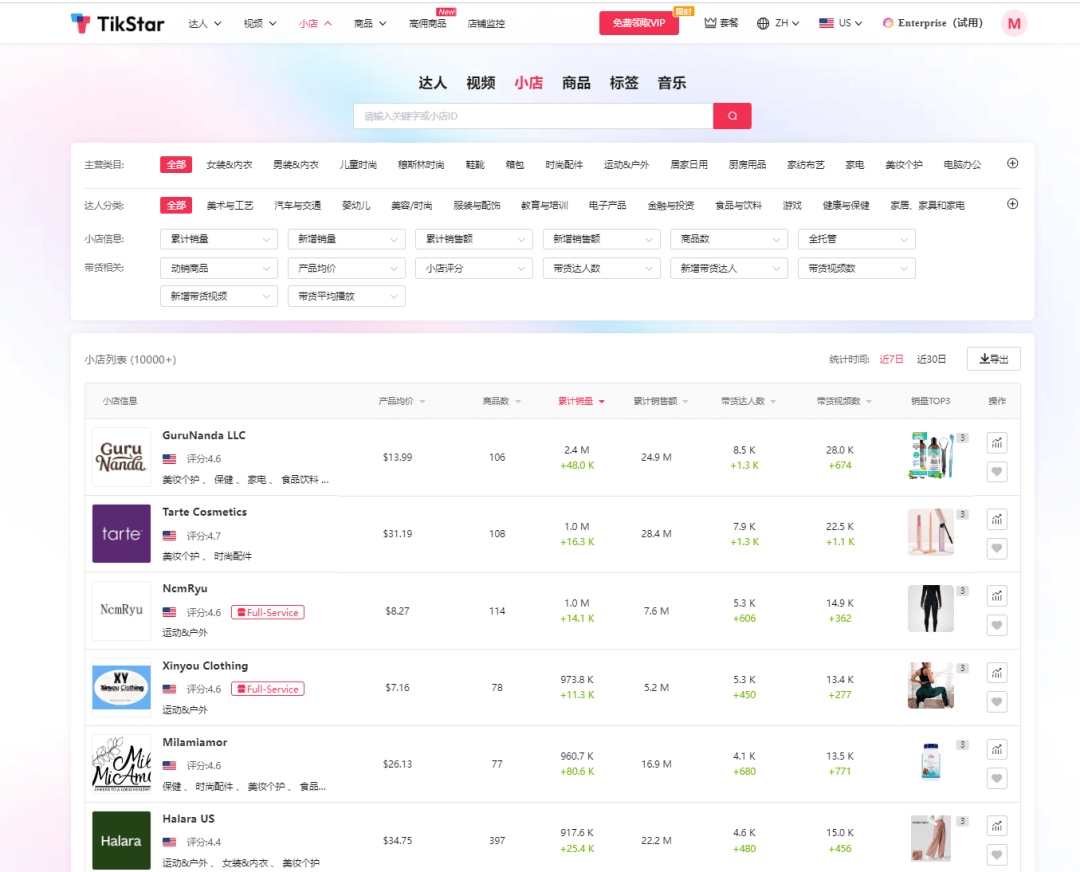Screen dimensions: 1080x872
Task: Click the keyword search input field
Action: click(532, 116)
